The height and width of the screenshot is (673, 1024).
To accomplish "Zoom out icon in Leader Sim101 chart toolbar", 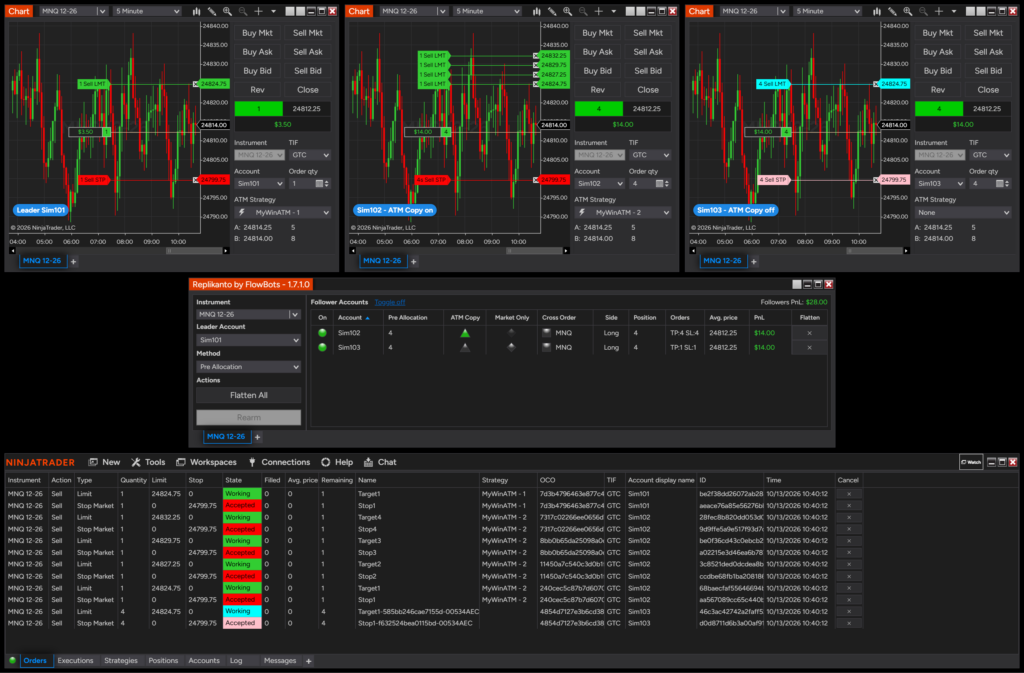I will [243, 11].
